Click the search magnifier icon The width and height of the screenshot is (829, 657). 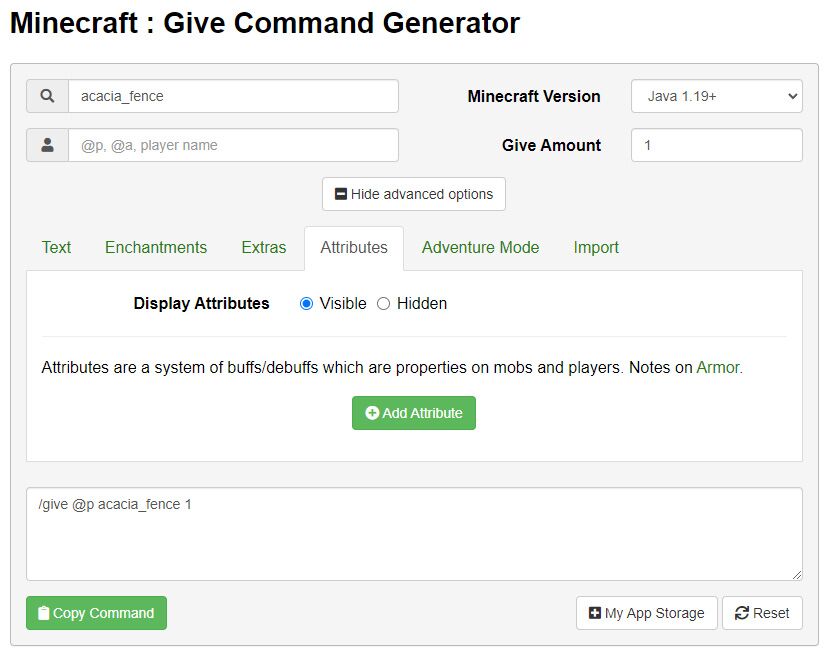point(47,96)
